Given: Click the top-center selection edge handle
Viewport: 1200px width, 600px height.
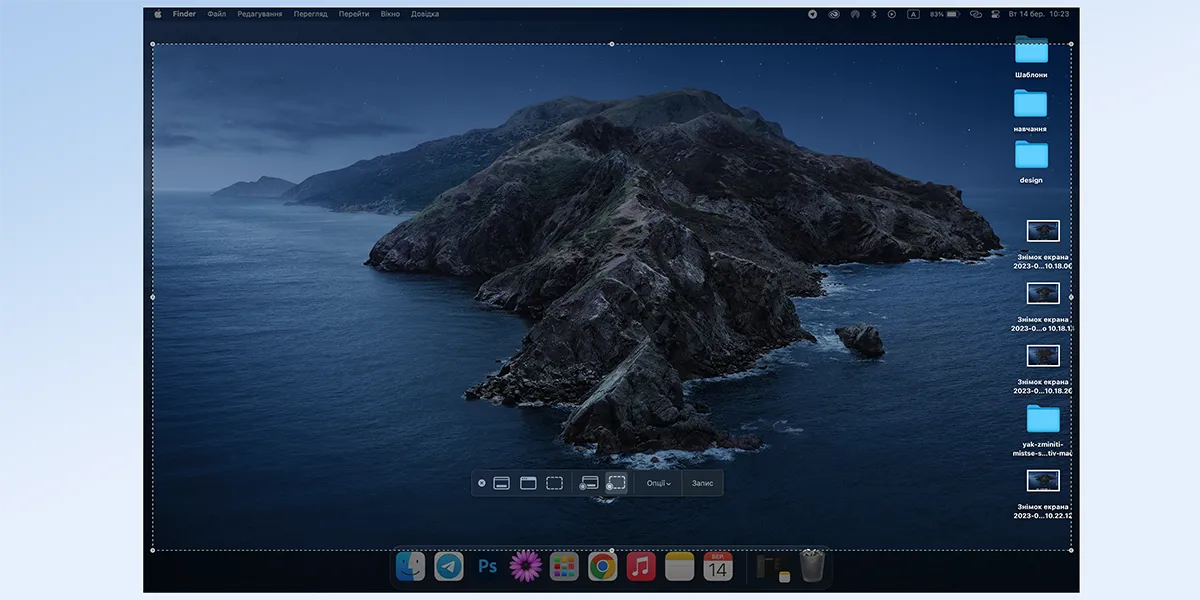Looking at the screenshot, I should point(612,44).
